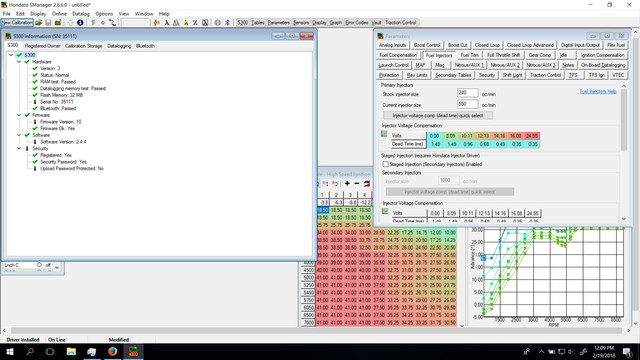640x360 pixels.
Task: Click the red flag icon in table toolbar
Action: pos(367,184)
